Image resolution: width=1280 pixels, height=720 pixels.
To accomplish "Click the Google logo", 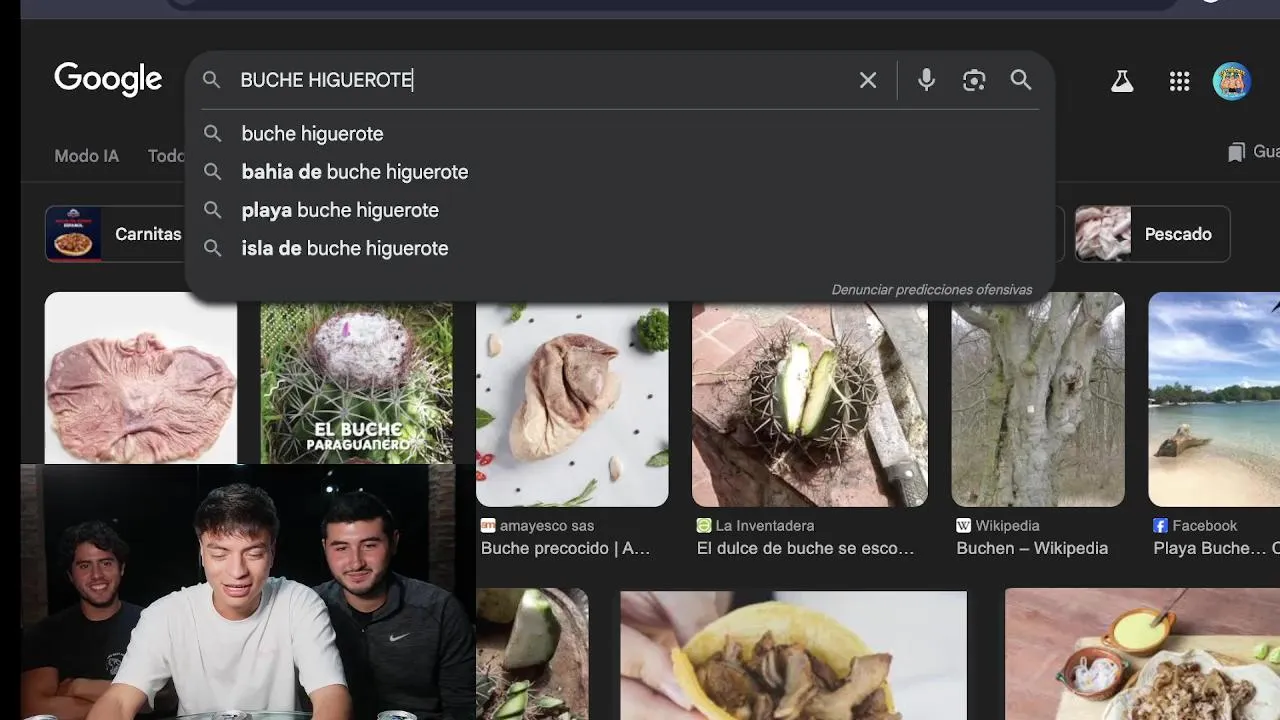I will 108,79.
